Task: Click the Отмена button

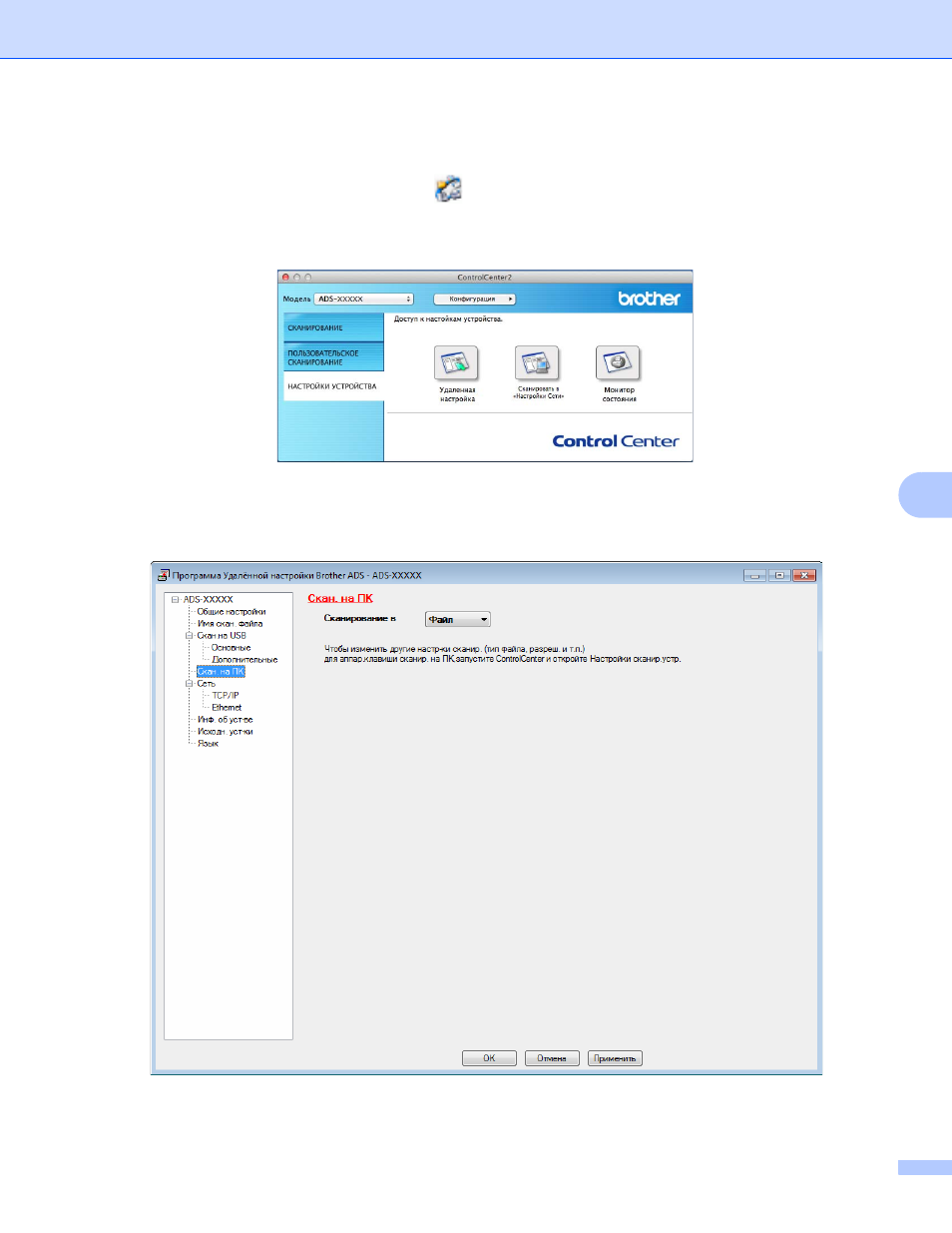Action: [552, 1058]
